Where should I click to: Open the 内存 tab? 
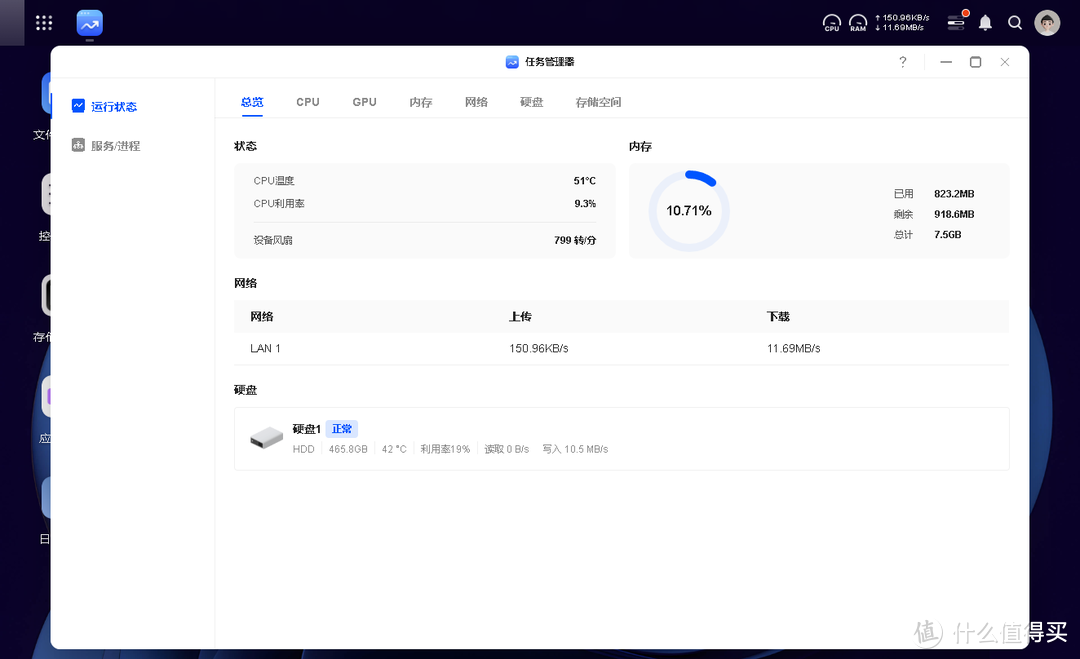[421, 102]
